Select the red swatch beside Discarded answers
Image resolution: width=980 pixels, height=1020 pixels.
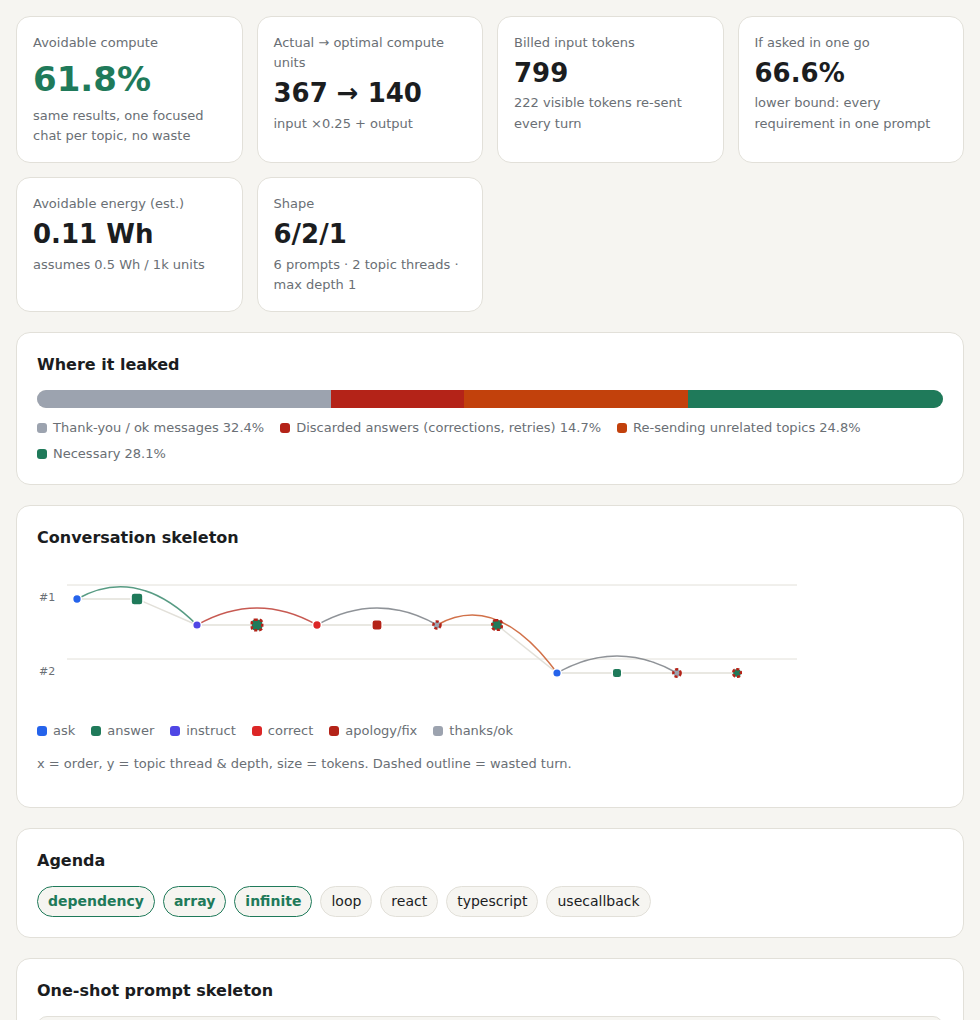pyautogui.click(x=285, y=428)
